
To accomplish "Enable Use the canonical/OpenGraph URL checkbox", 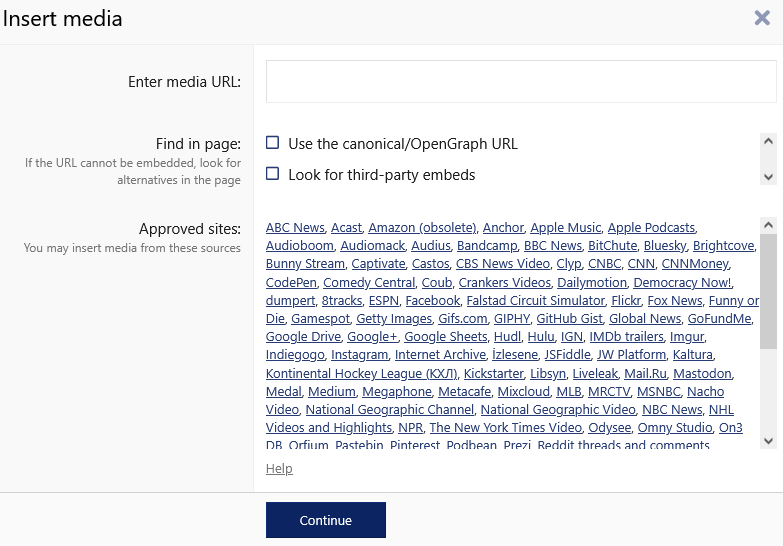I will (x=272, y=143).
